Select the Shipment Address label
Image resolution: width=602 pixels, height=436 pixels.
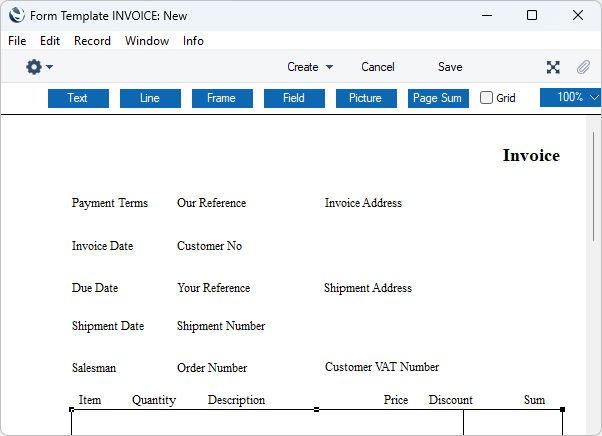pyautogui.click(x=368, y=288)
